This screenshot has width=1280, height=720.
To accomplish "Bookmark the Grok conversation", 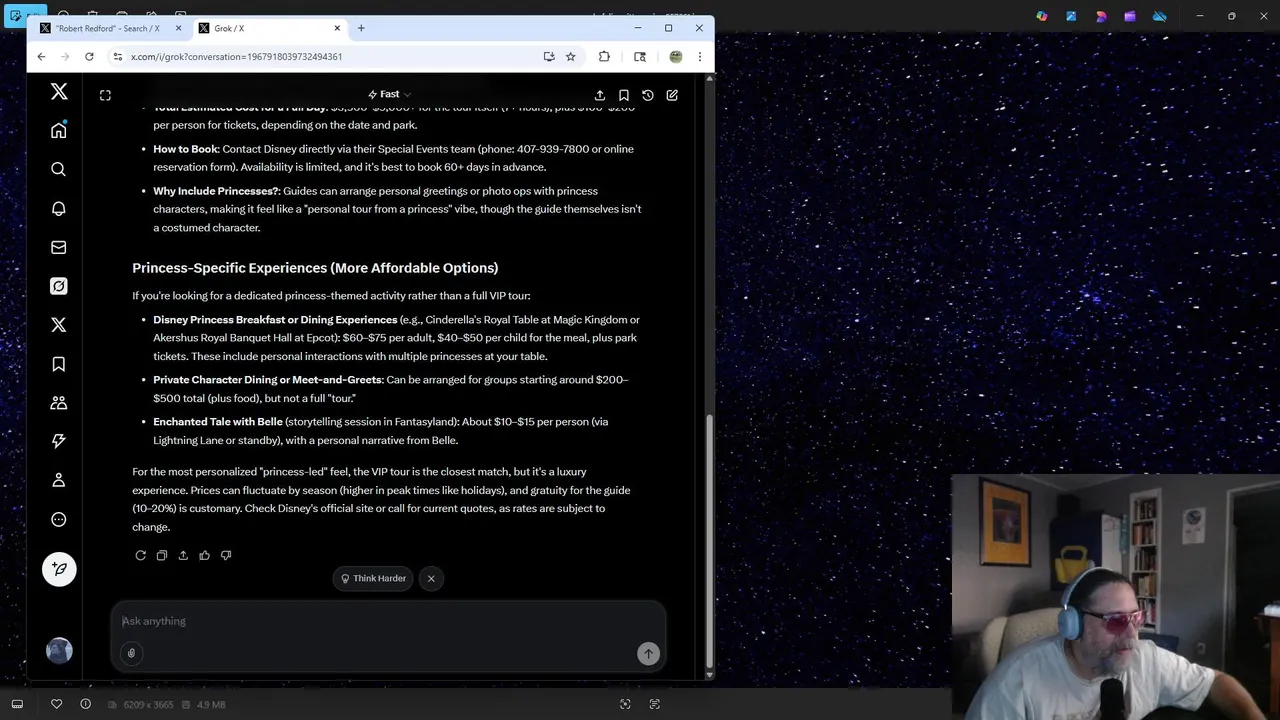I will click(624, 95).
